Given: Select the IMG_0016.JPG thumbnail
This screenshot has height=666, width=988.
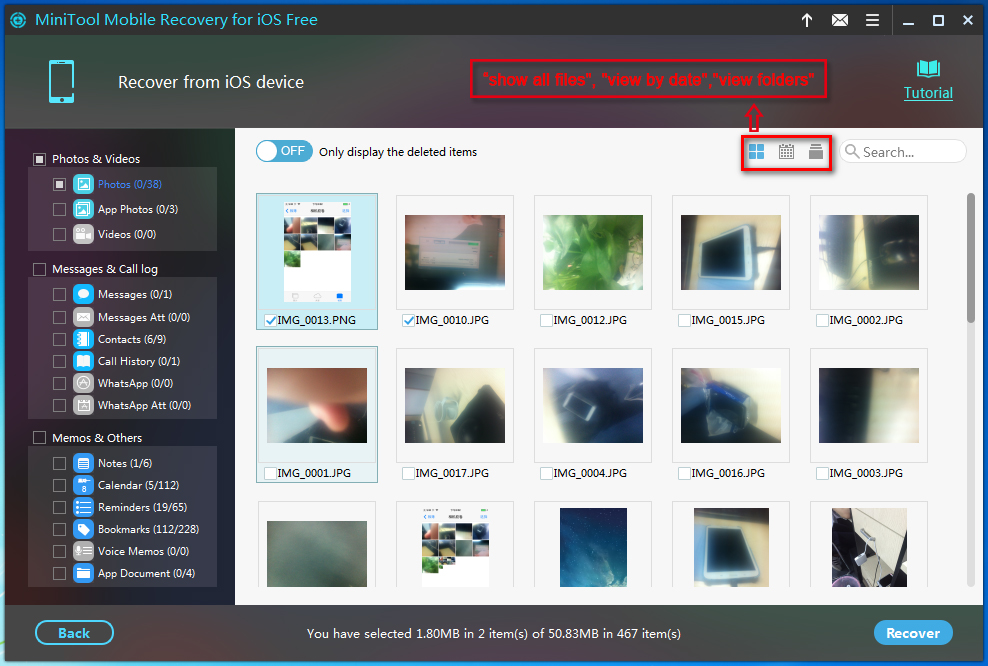Looking at the screenshot, I should (731, 405).
